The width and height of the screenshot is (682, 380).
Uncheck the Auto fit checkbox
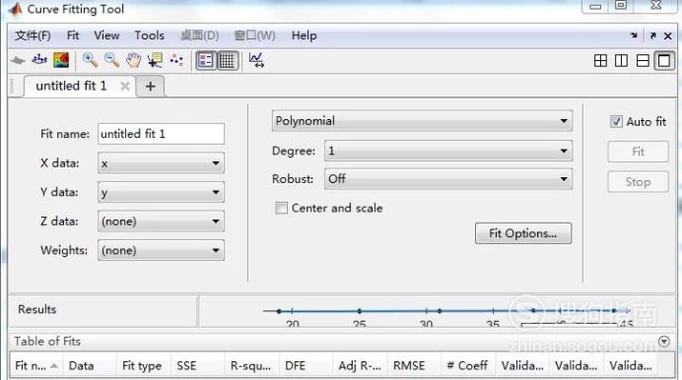point(616,121)
